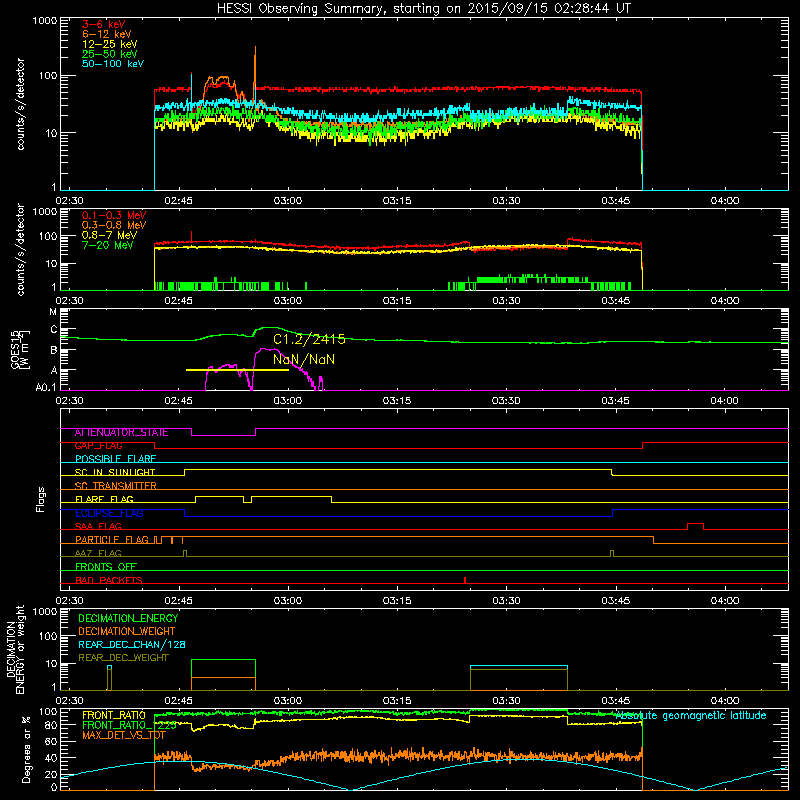Click the DECIMATION_ENERGY legend label

click(x=128, y=618)
